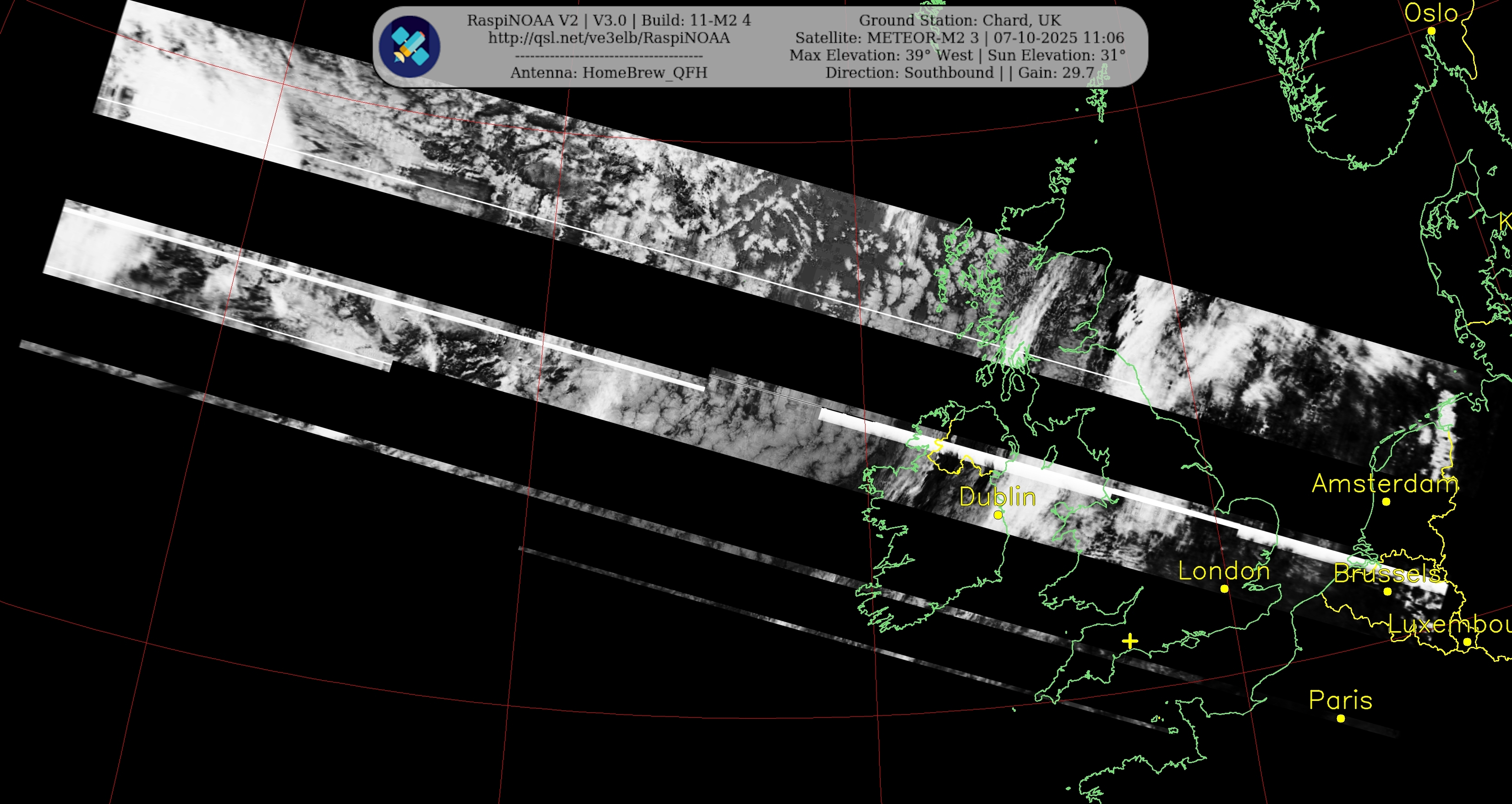Click the Dublin city label
1512x804 pixels.
coord(997,497)
